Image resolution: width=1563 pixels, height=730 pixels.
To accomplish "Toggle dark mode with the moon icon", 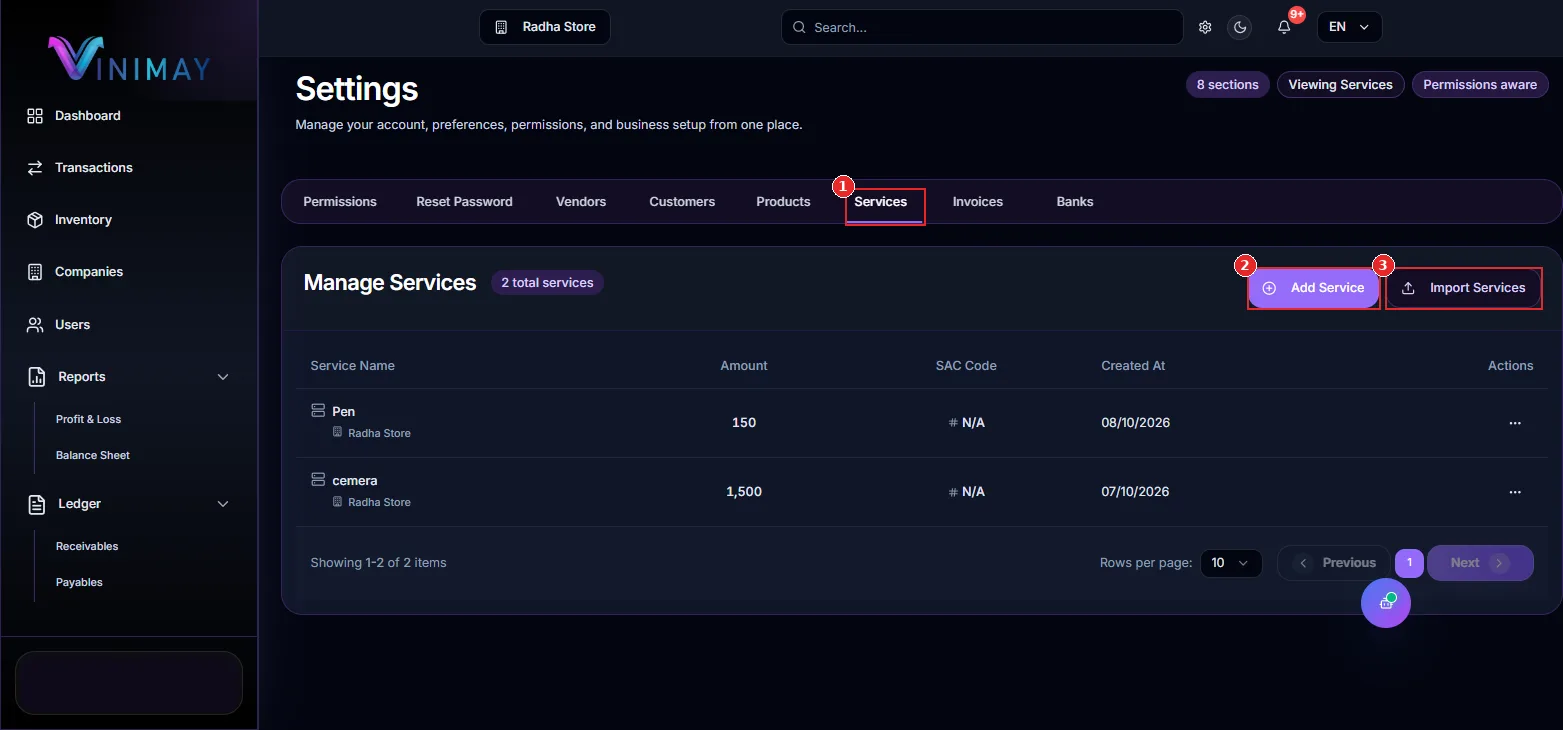I will click(x=1240, y=27).
